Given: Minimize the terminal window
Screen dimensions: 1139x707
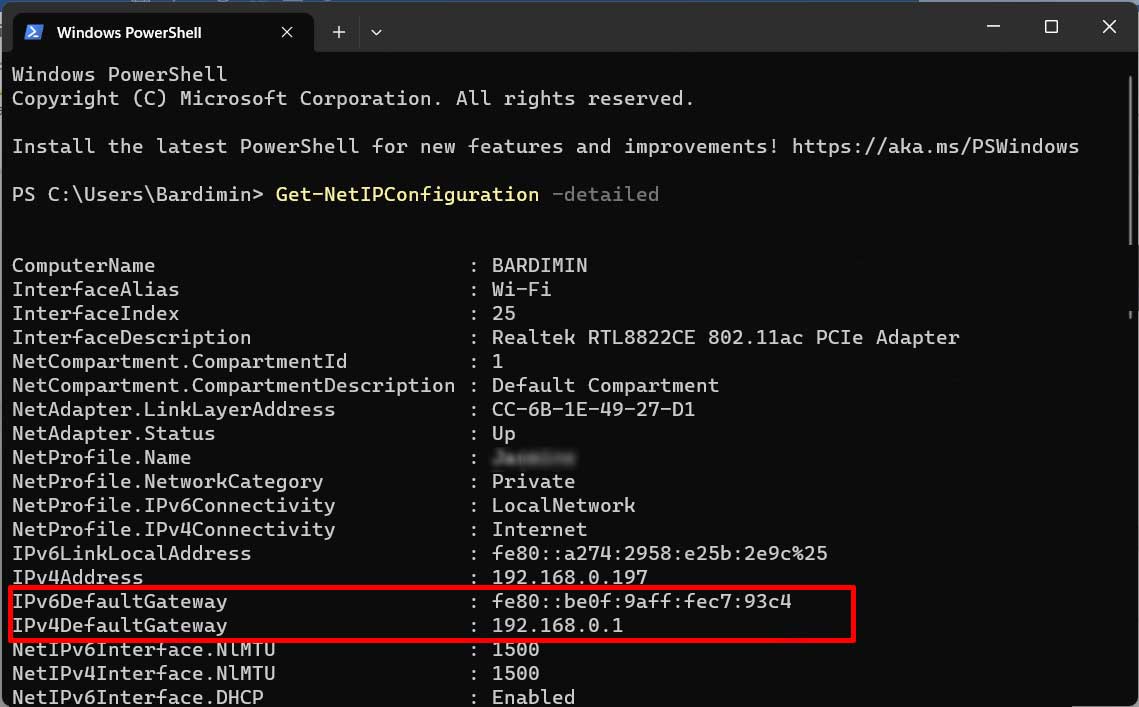Looking at the screenshot, I should [x=993, y=28].
